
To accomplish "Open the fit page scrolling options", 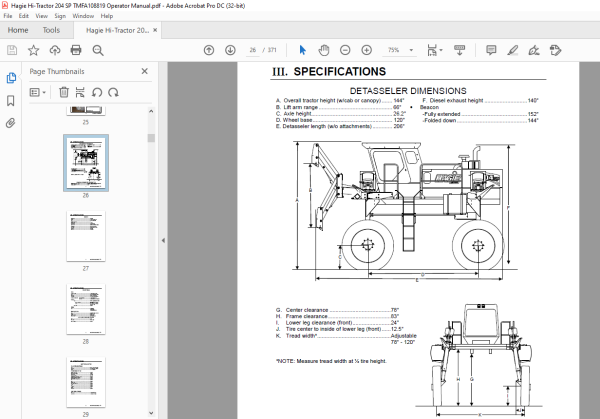I will tap(434, 50).
